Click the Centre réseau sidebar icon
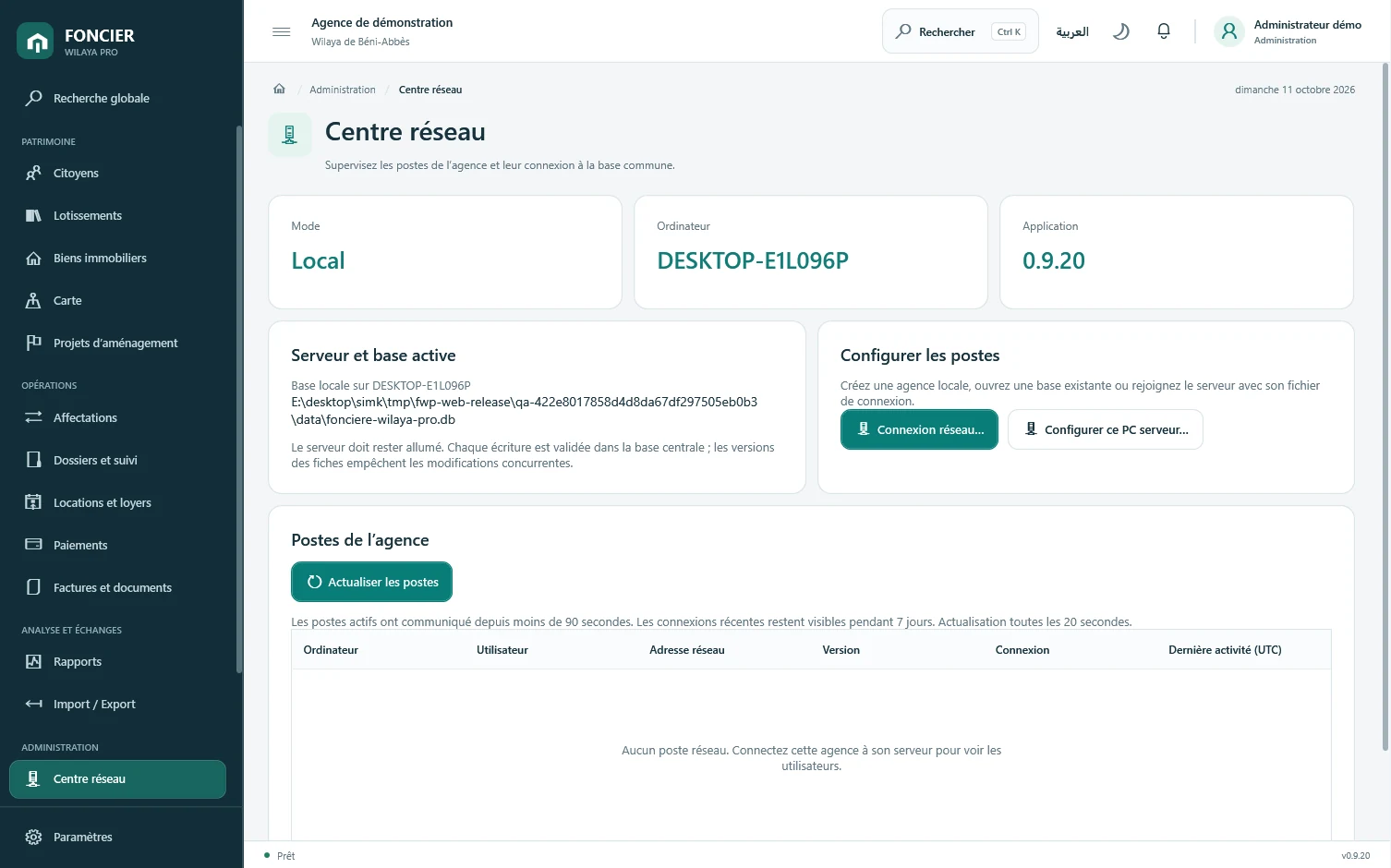The height and width of the screenshot is (868, 1391). [33, 778]
